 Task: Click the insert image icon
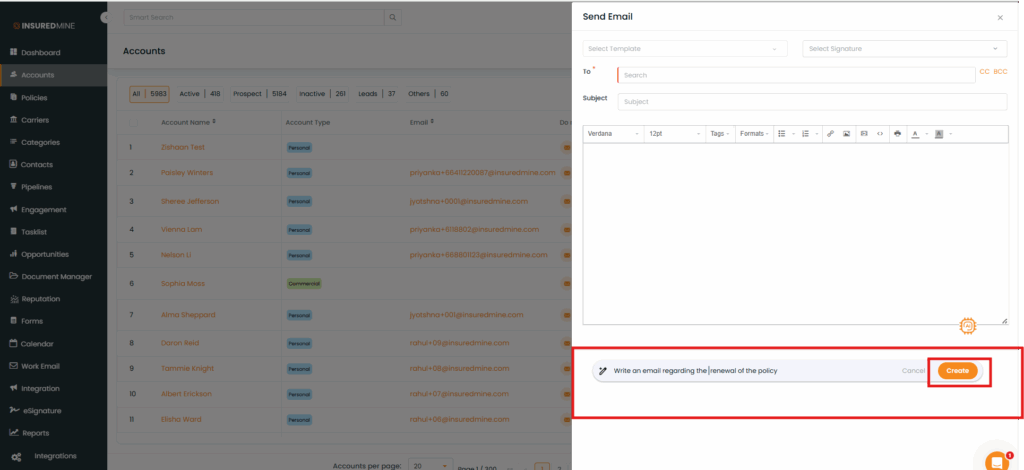pos(846,134)
